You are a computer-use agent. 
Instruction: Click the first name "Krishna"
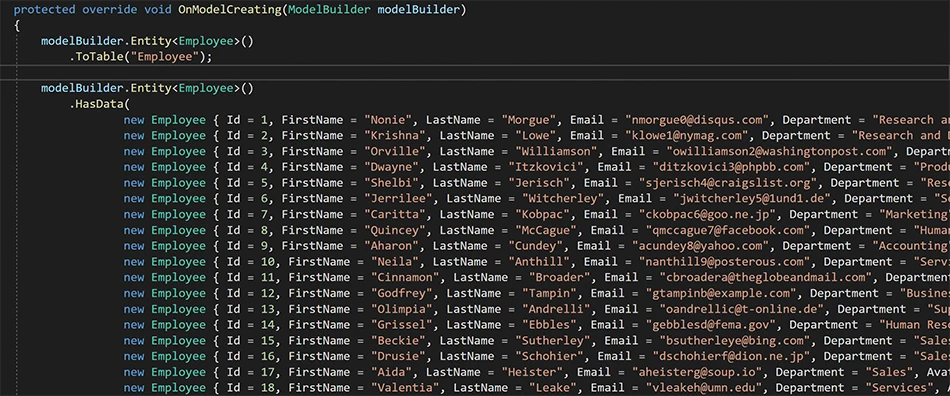(394, 136)
